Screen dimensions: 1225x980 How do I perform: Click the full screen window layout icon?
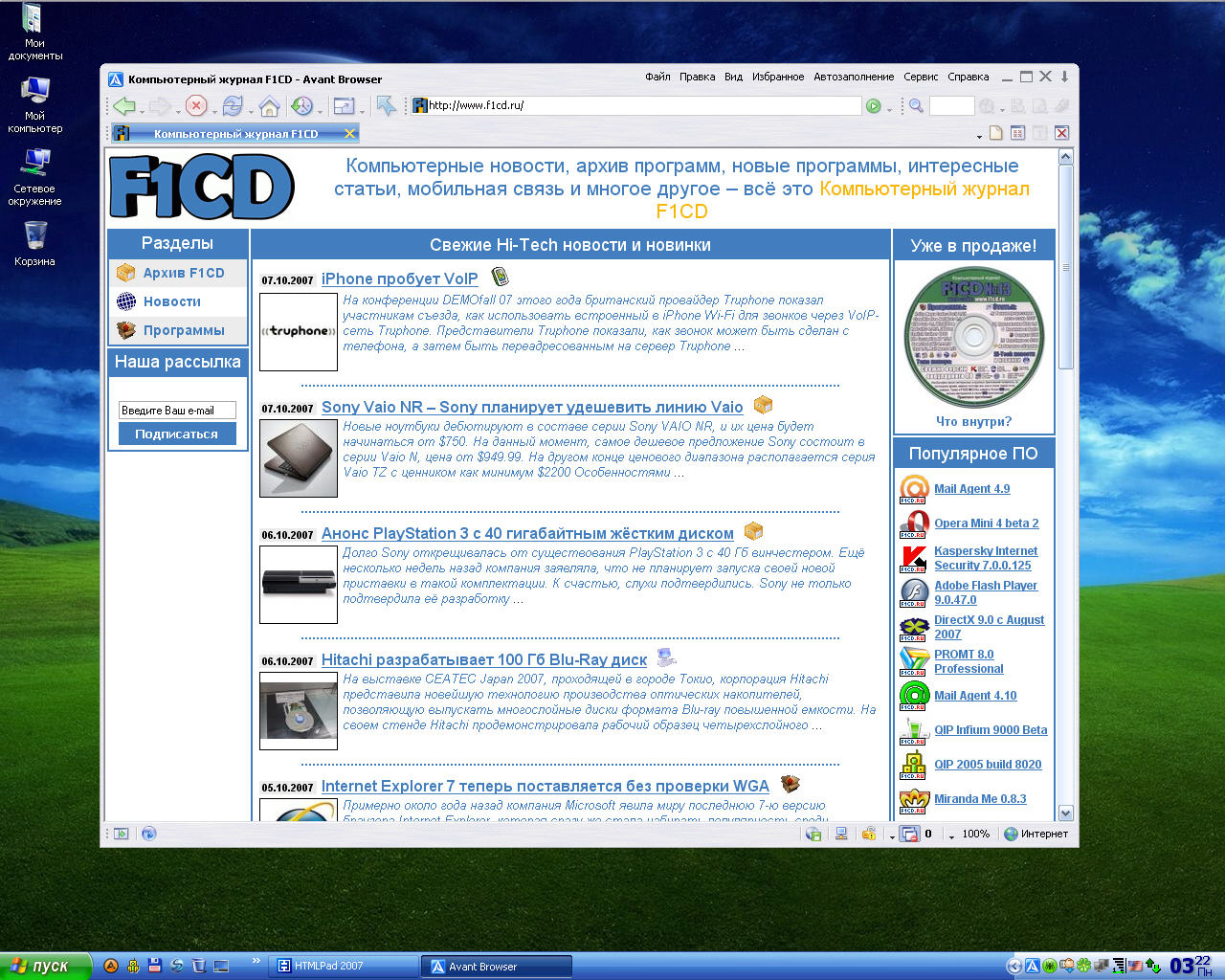pos(344,106)
